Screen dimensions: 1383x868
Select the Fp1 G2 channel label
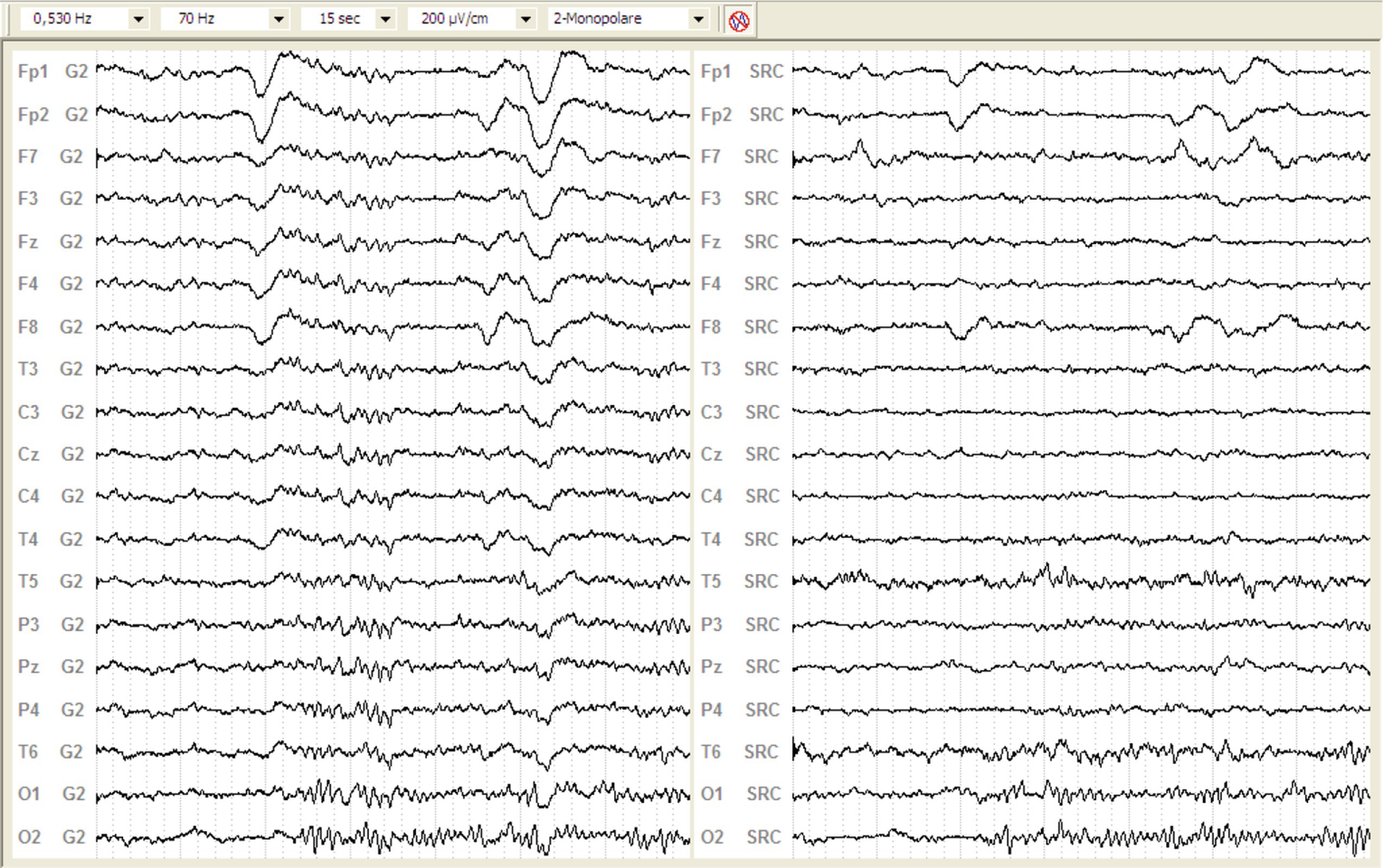[52, 71]
